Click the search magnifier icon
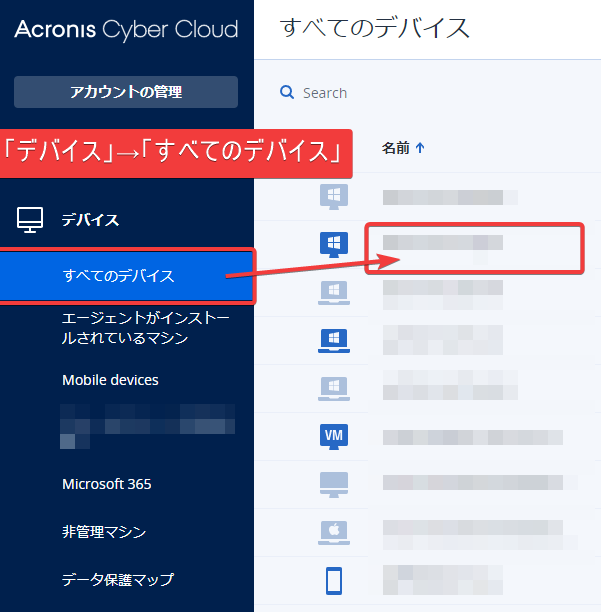The height and width of the screenshot is (612, 601). coord(287,93)
